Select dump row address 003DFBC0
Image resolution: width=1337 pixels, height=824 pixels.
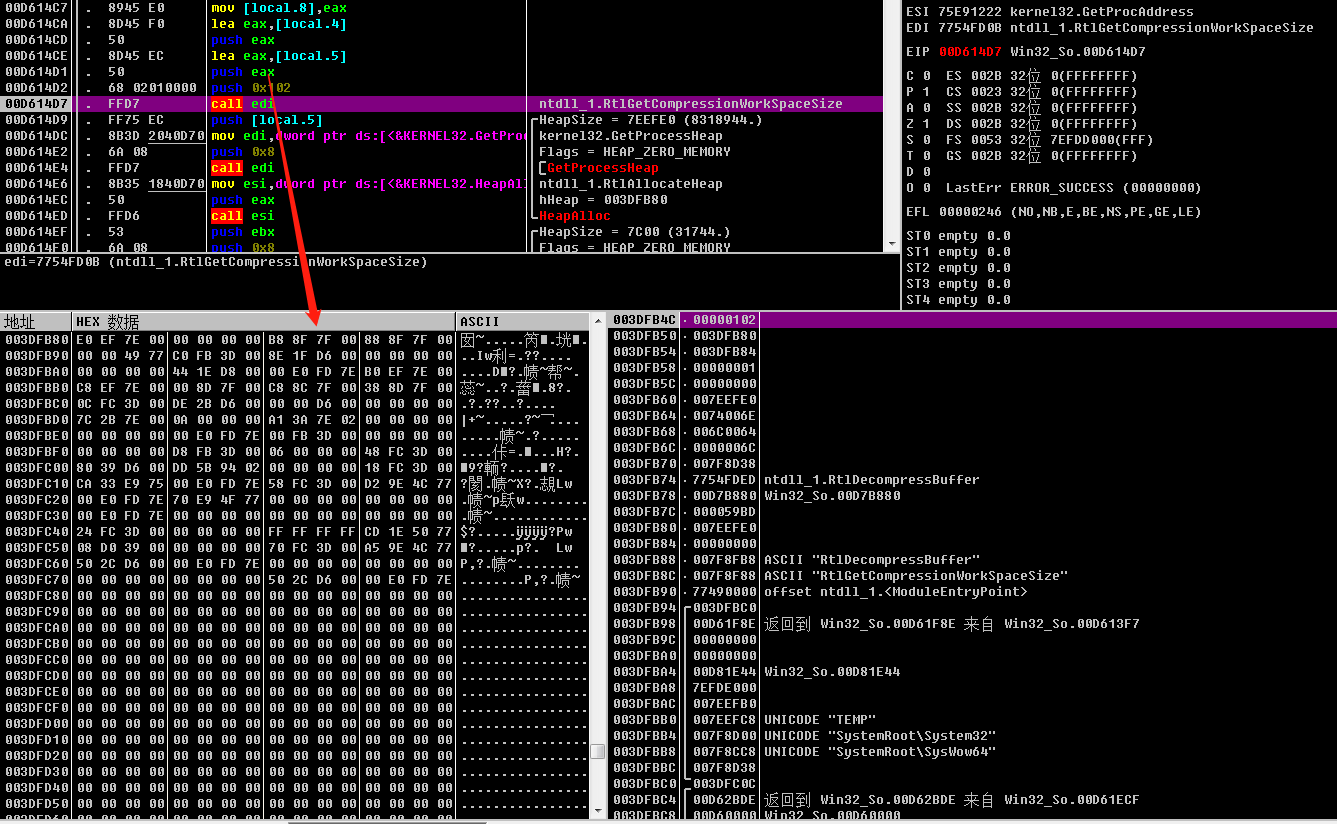(x=36, y=404)
